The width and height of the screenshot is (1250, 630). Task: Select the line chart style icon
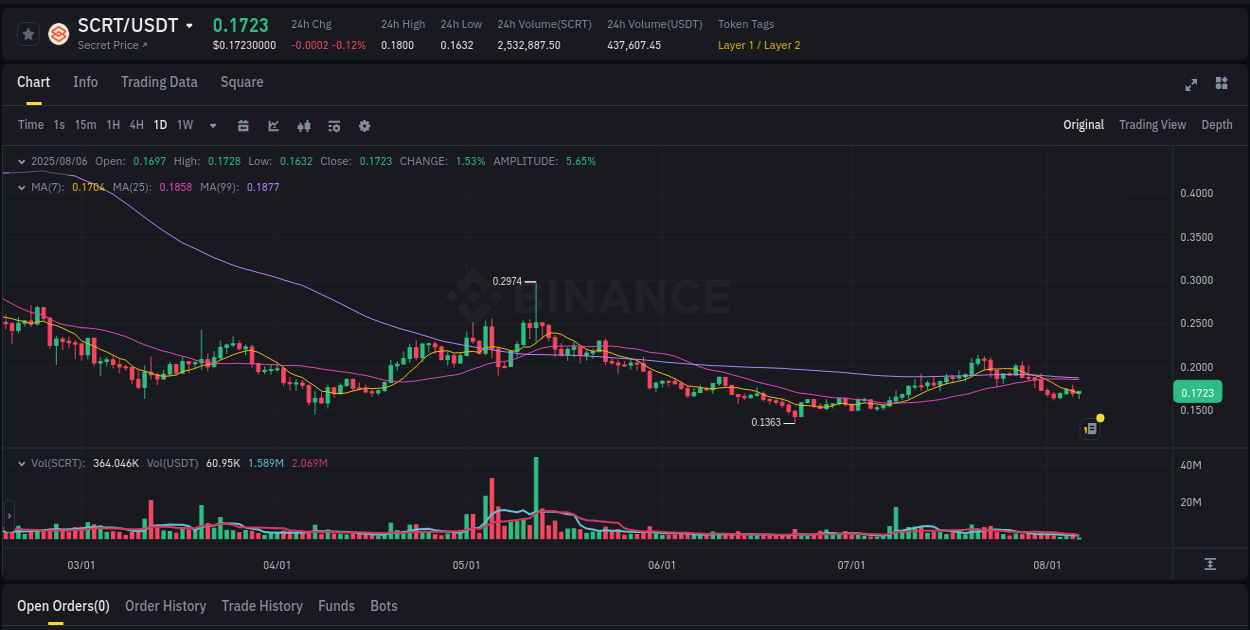(273, 125)
